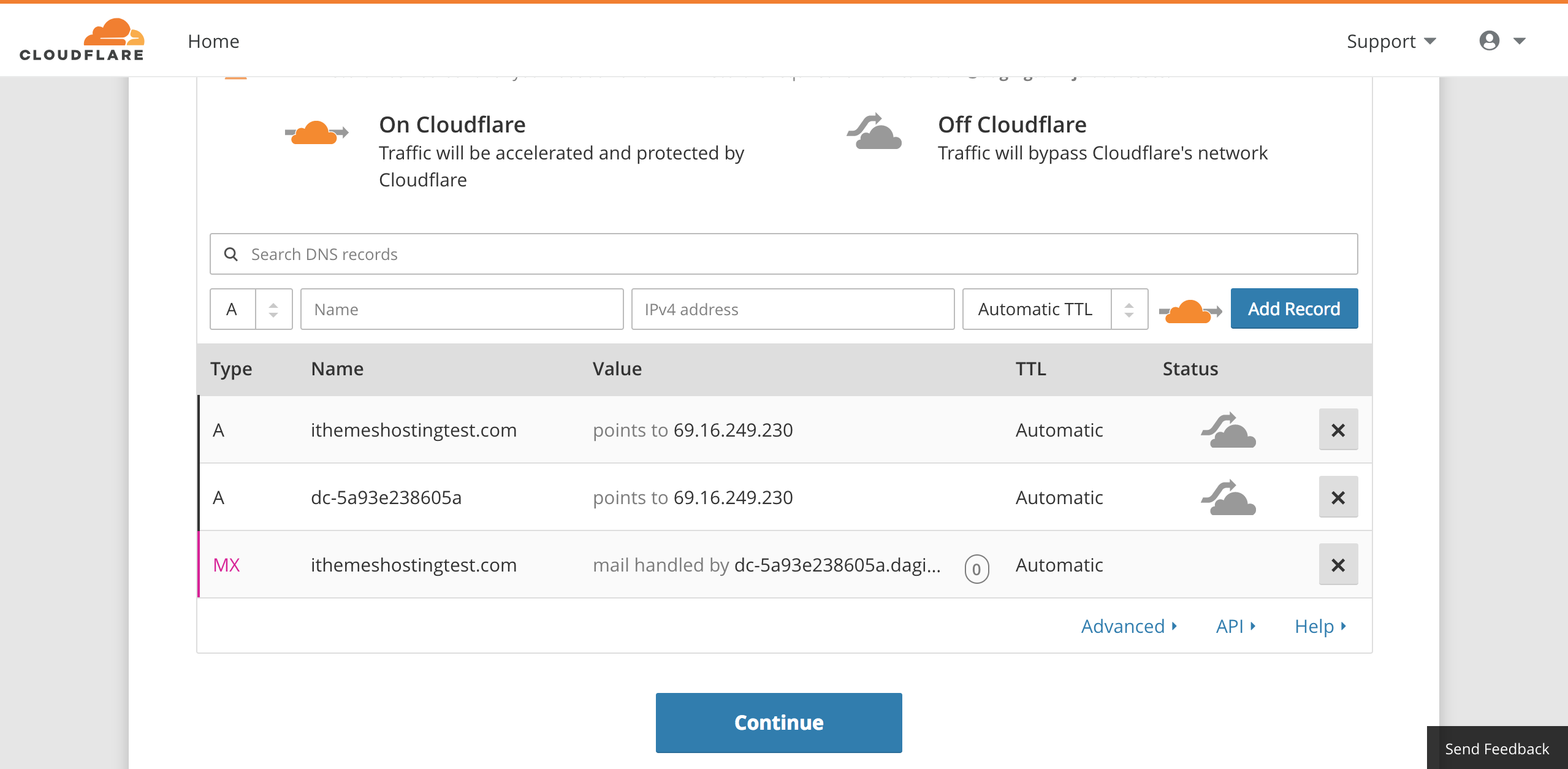
Task: Click the ithemeshostingtest.com name in A record
Action: point(414,430)
